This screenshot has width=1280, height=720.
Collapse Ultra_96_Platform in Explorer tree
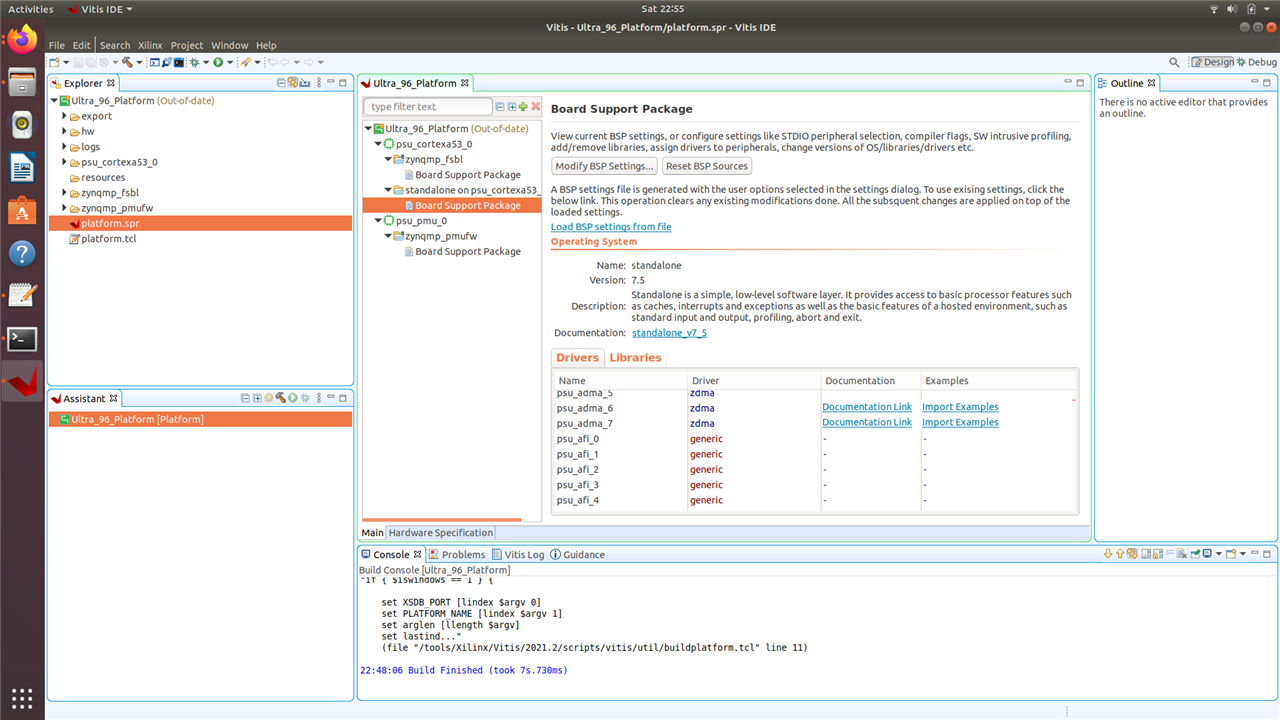[x=54, y=101]
